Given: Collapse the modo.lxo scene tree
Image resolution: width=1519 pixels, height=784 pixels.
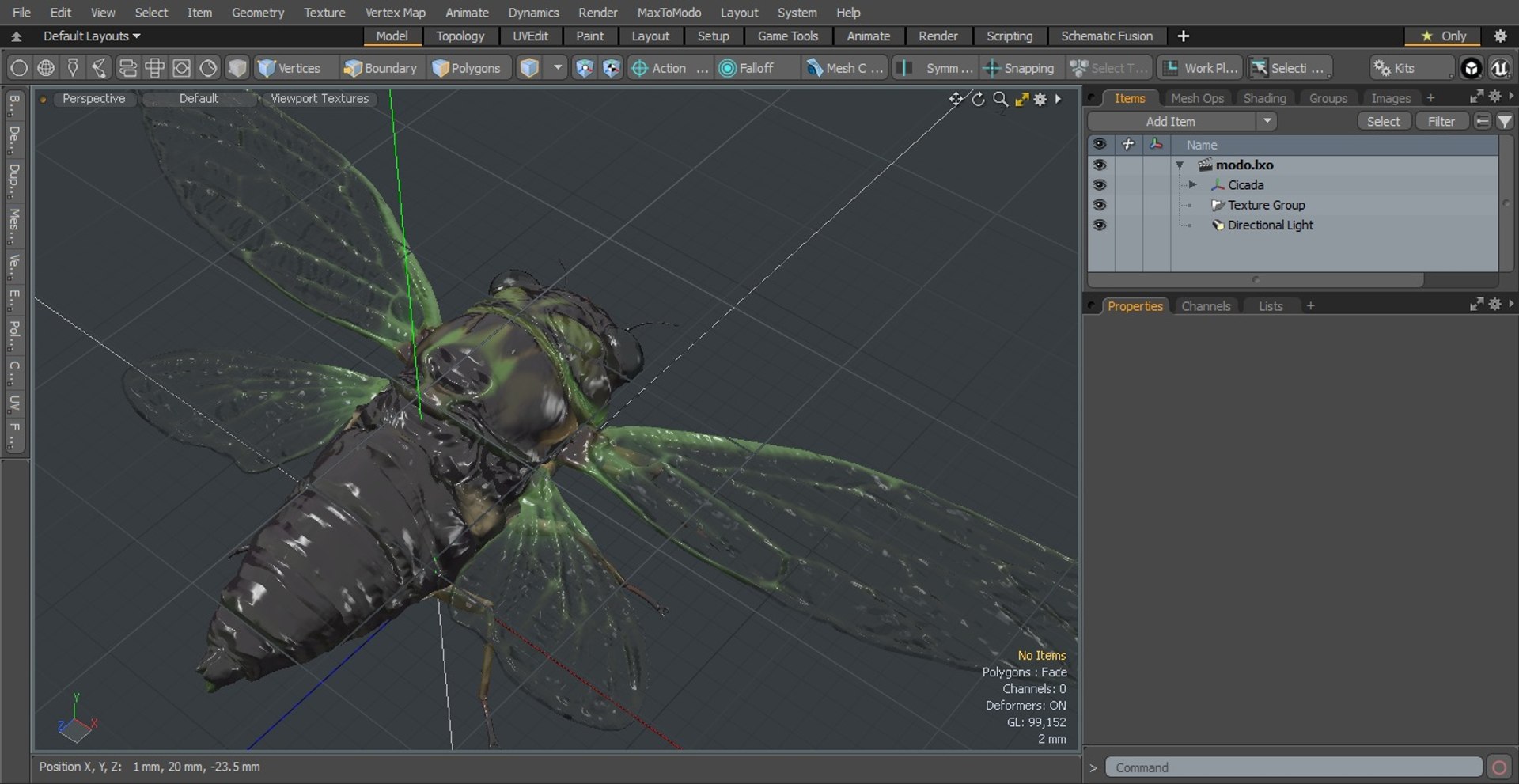Looking at the screenshot, I should [x=1180, y=165].
